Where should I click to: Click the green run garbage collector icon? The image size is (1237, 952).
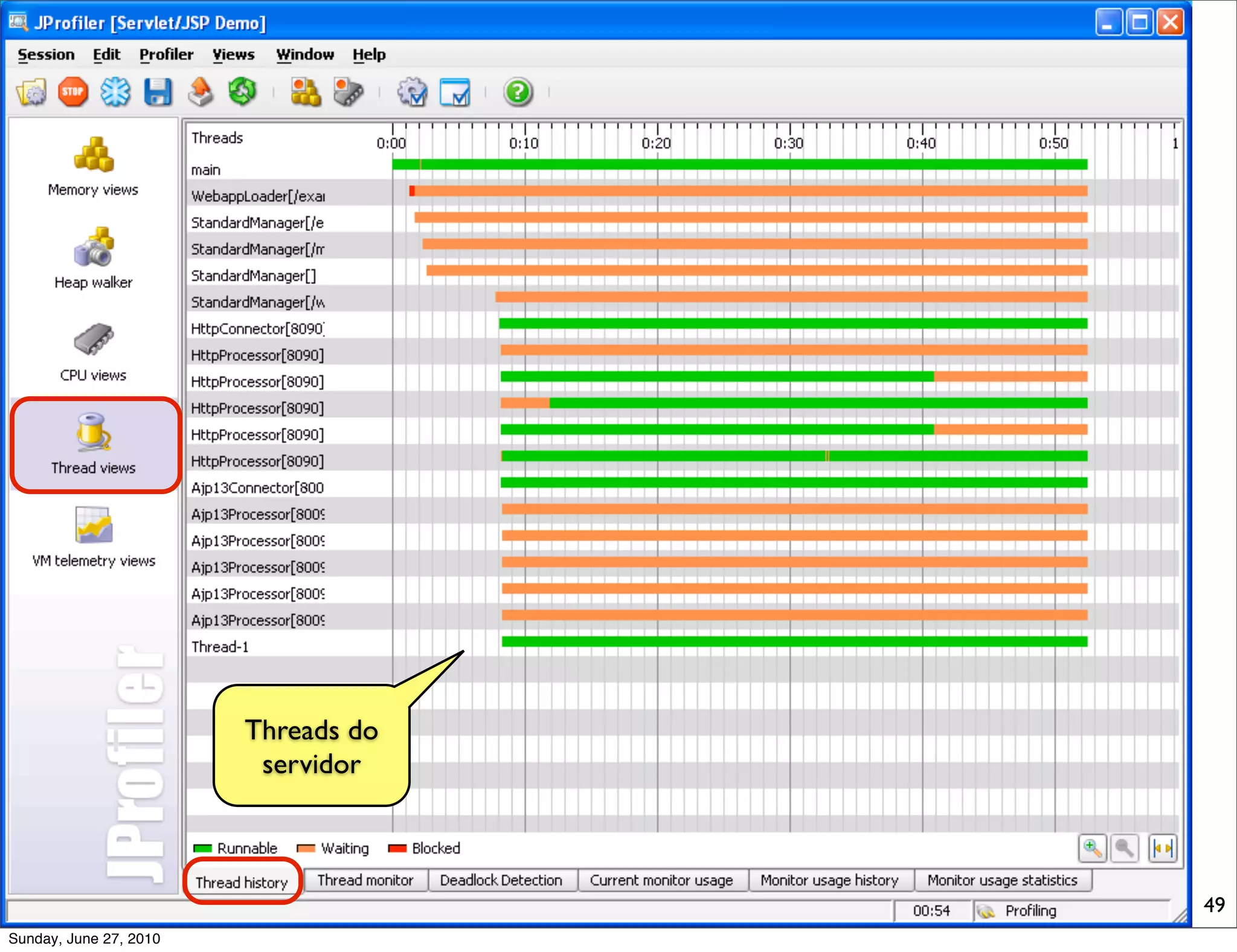[x=242, y=92]
